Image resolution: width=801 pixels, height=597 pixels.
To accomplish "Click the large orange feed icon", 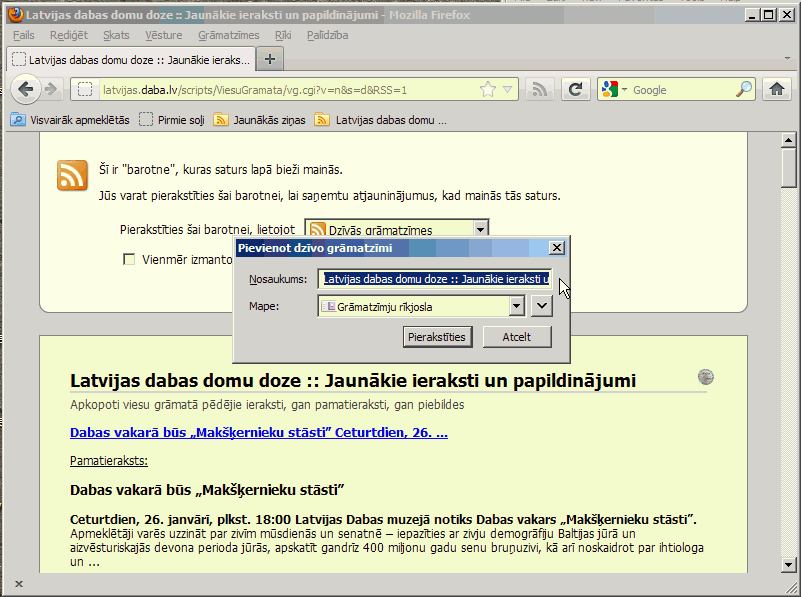I will (72, 175).
